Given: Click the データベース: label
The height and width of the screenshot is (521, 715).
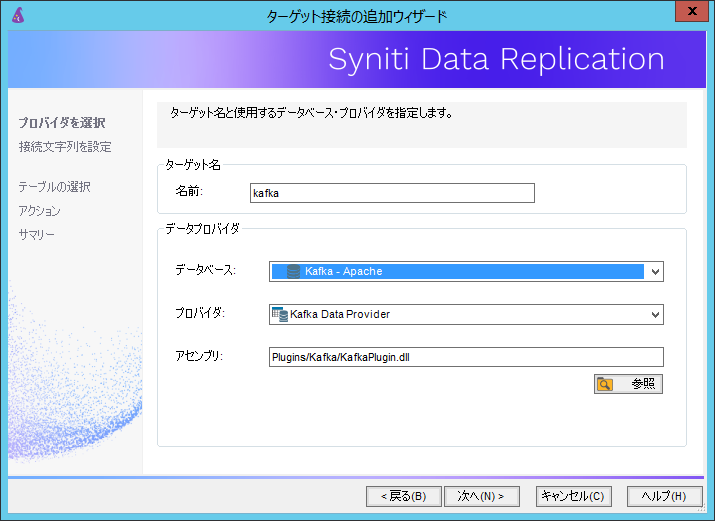Looking at the screenshot, I should coord(206,270).
